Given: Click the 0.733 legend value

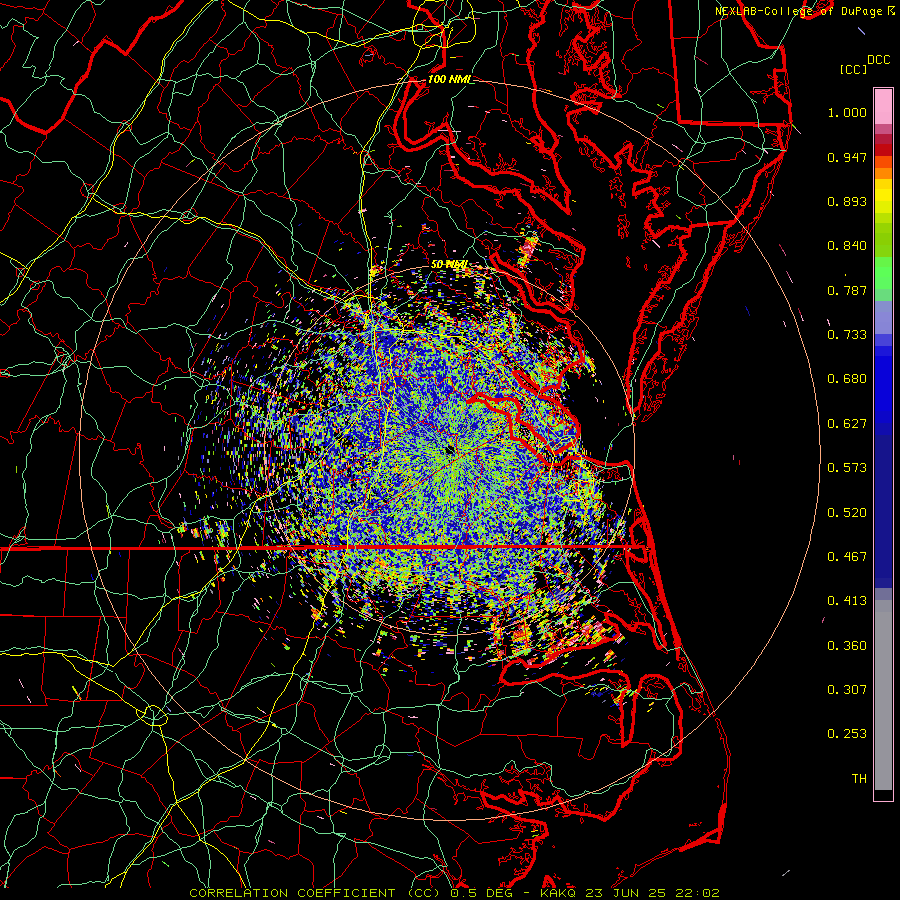Looking at the screenshot, I should 847,335.
